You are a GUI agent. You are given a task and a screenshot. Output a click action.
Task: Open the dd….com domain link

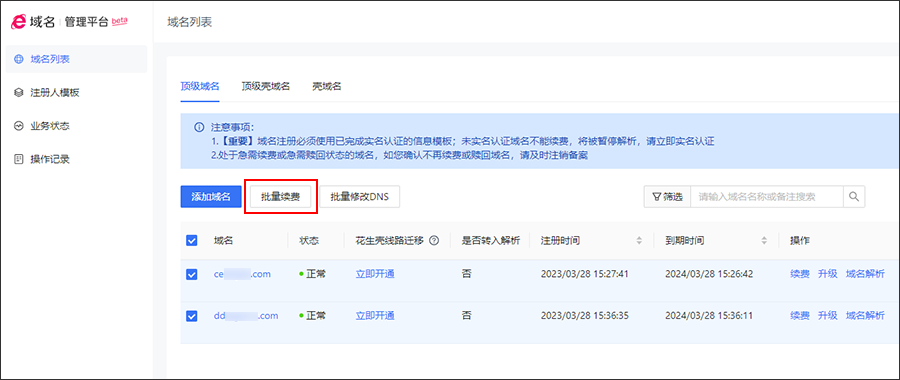click(246, 315)
